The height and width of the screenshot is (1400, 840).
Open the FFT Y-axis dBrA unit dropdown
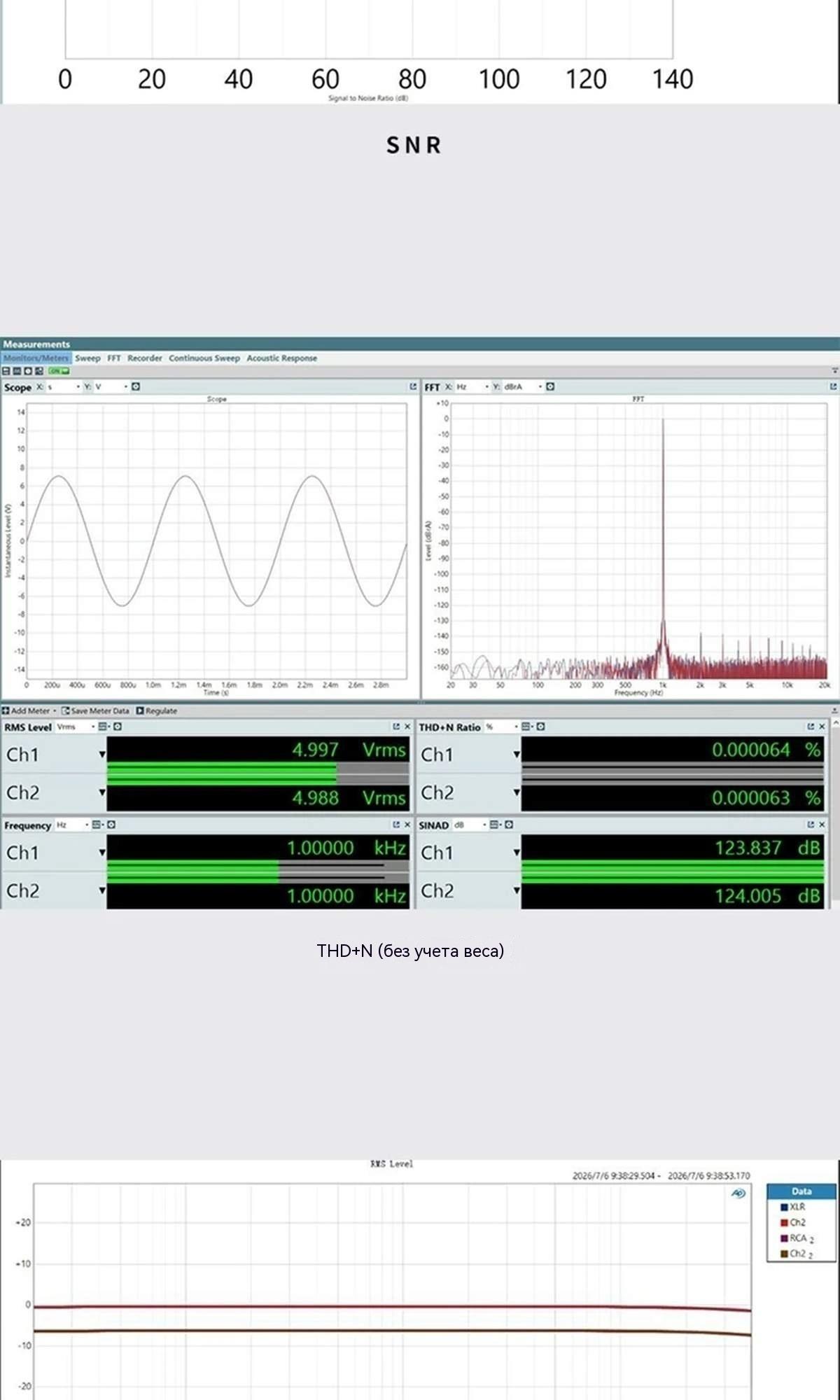point(523,386)
